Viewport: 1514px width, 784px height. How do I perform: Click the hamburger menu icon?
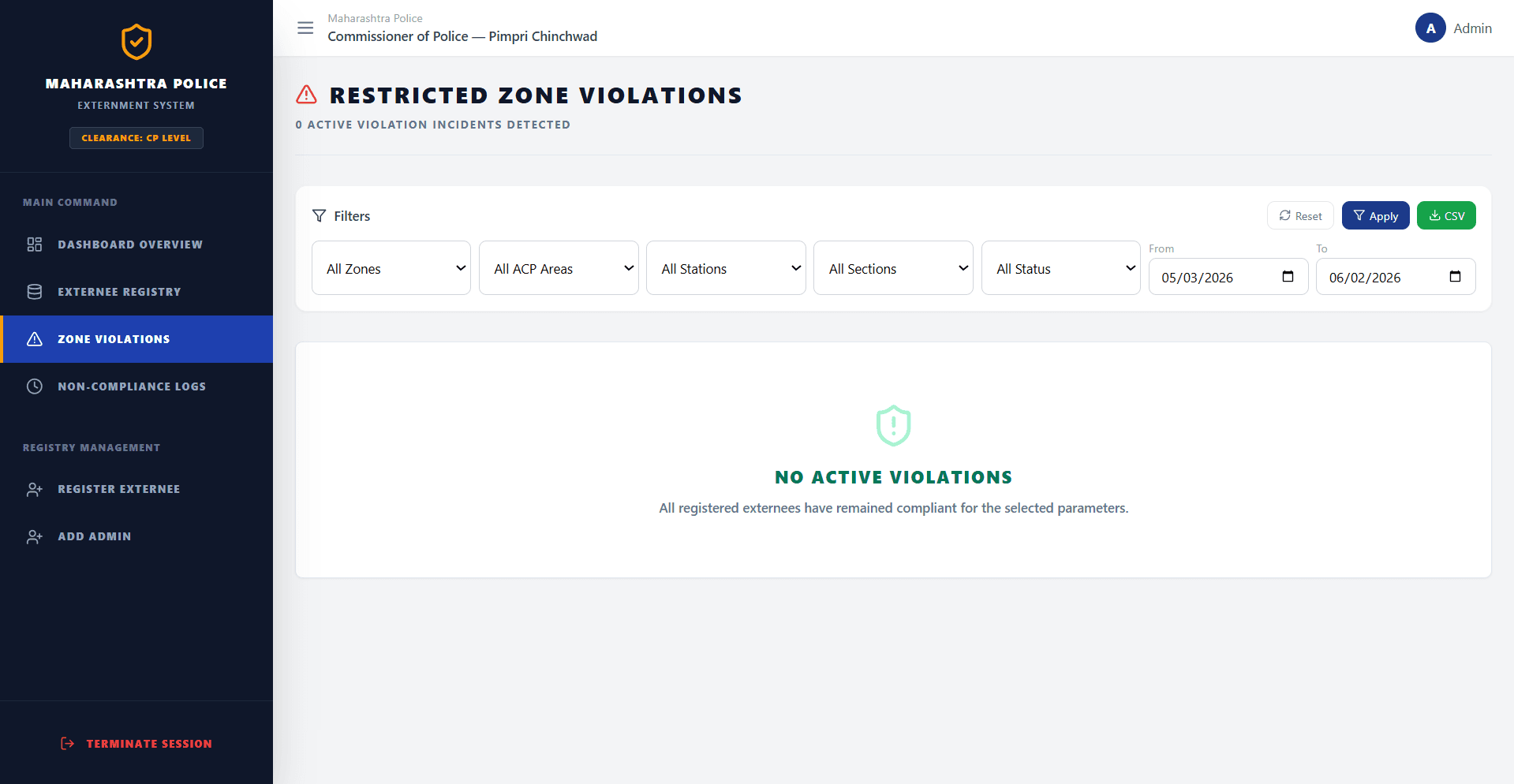coord(305,28)
